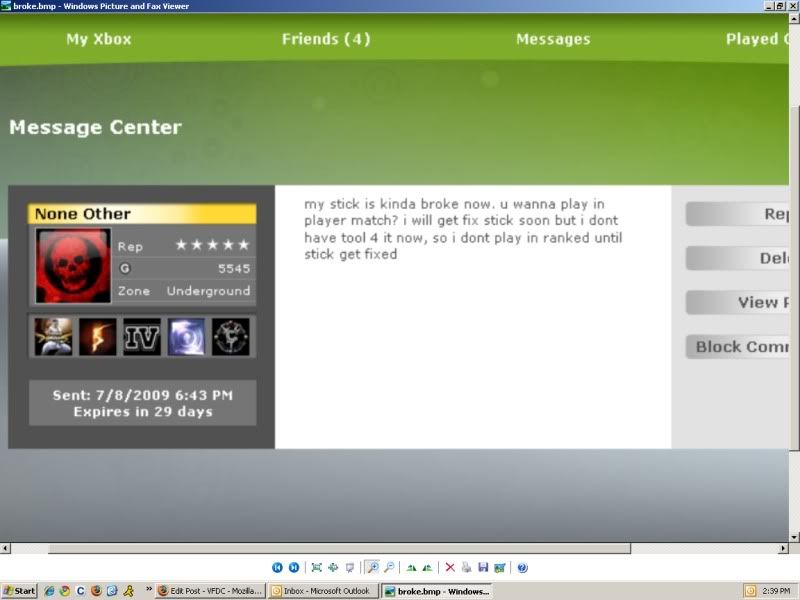Click the IV game icon
Viewport: 800px width, 600px height.
(x=142, y=337)
